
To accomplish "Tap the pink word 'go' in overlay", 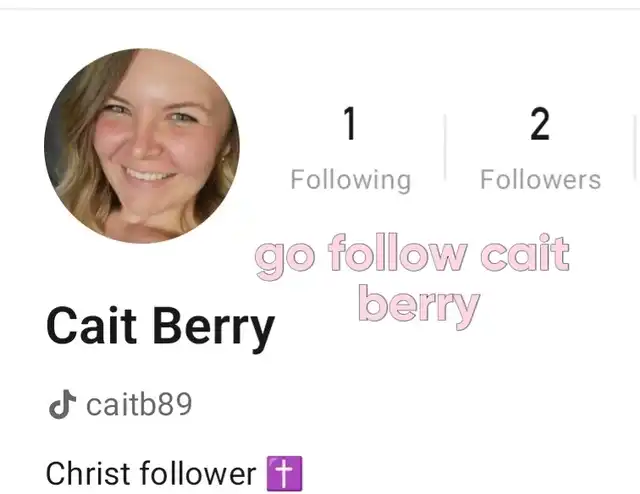I will (x=285, y=260).
